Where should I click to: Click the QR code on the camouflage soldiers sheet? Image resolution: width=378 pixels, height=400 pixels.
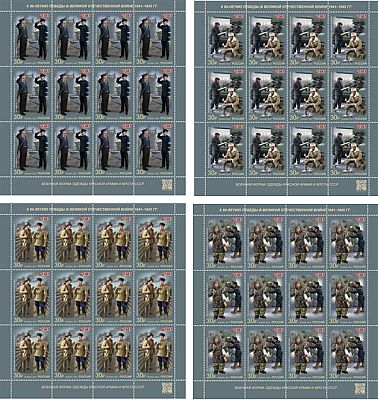click(360, 388)
